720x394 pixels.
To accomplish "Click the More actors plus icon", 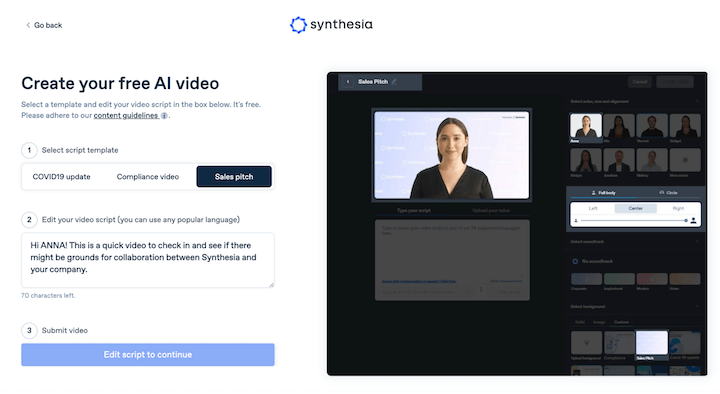I will [685, 160].
